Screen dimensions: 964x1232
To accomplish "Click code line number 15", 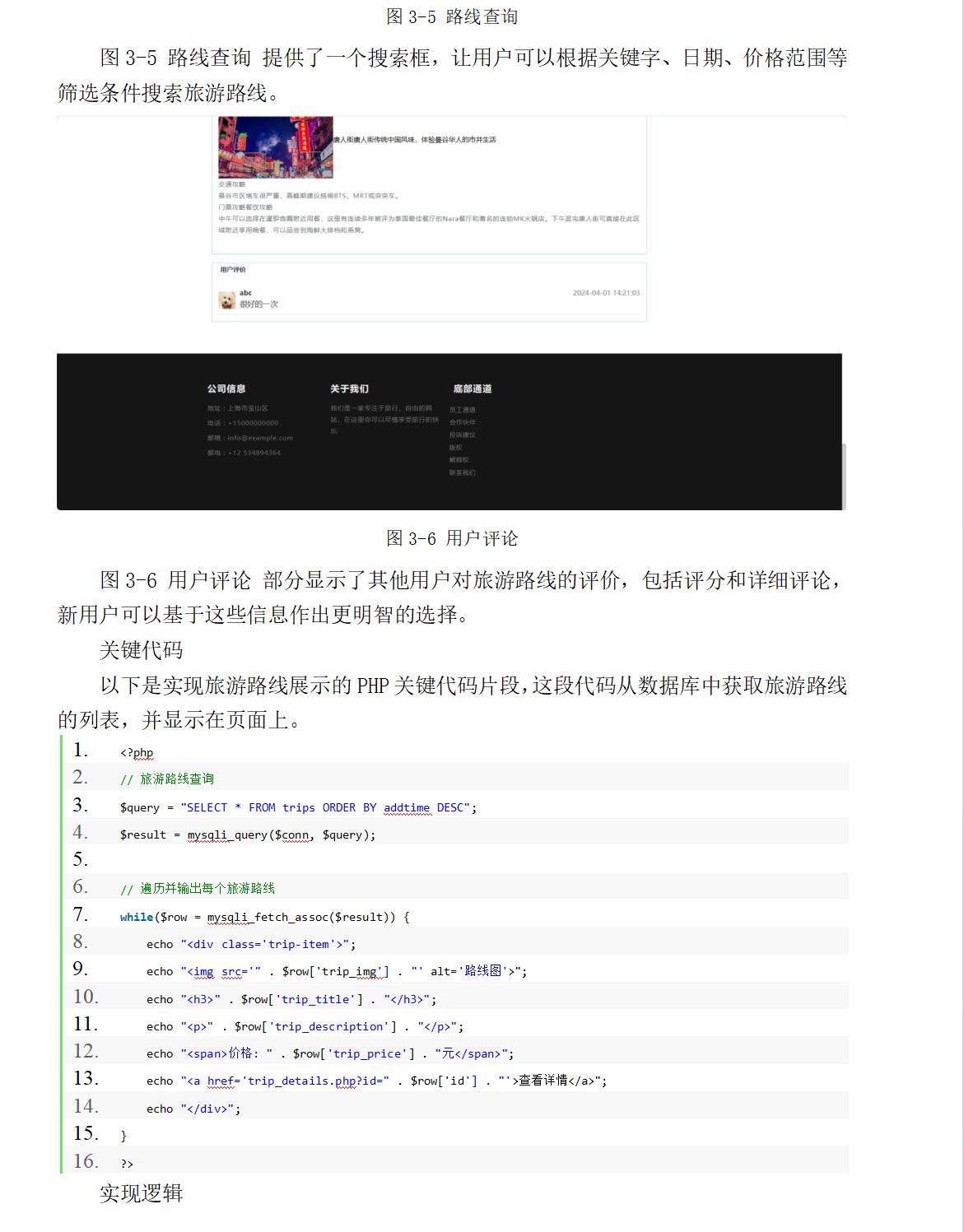I will click(86, 1133).
